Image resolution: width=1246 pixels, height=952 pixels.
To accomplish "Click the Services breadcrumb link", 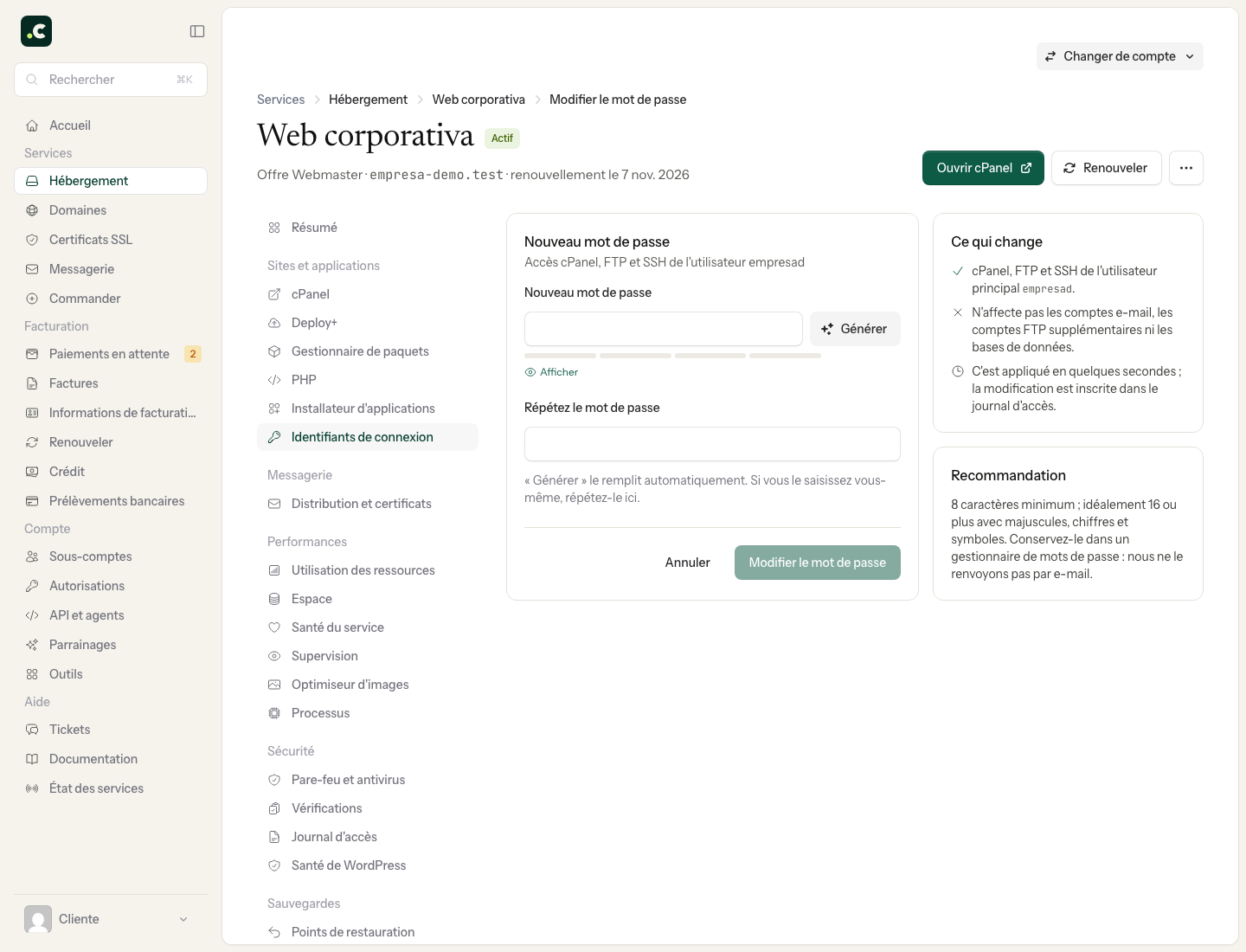I will [281, 100].
